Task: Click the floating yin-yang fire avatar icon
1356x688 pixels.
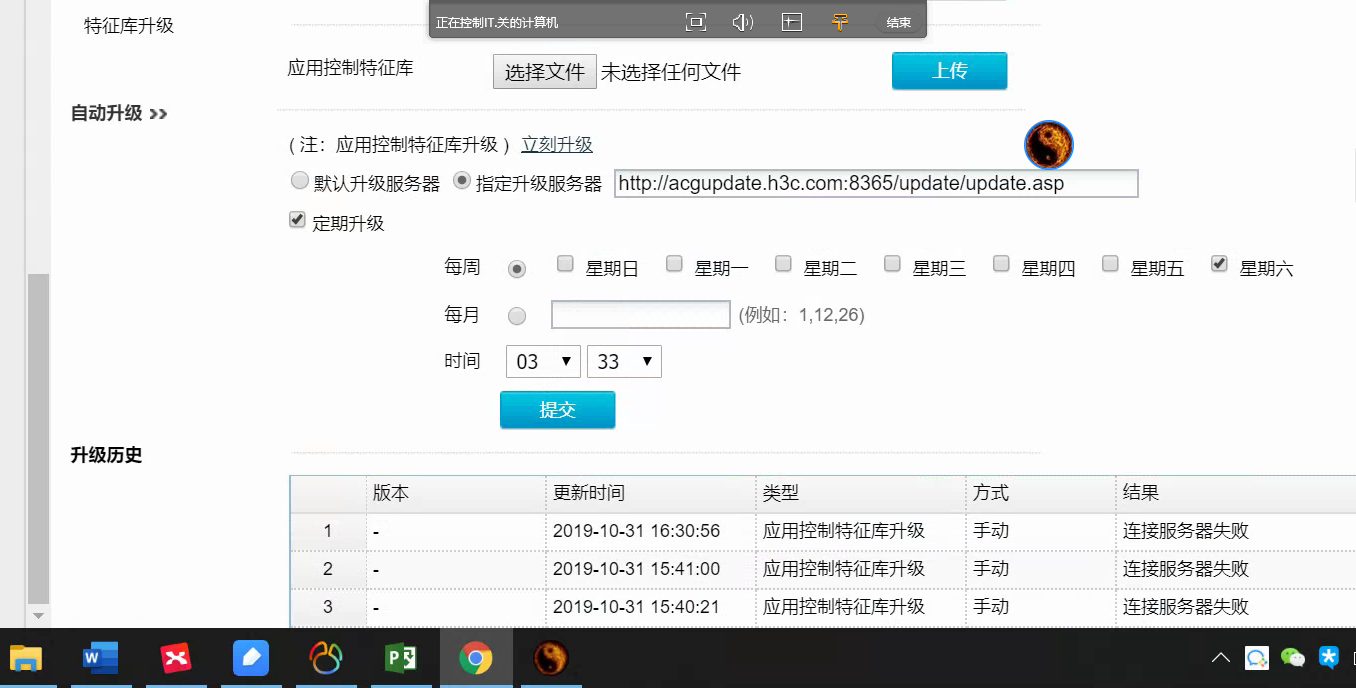Action: click(x=1049, y=145)
